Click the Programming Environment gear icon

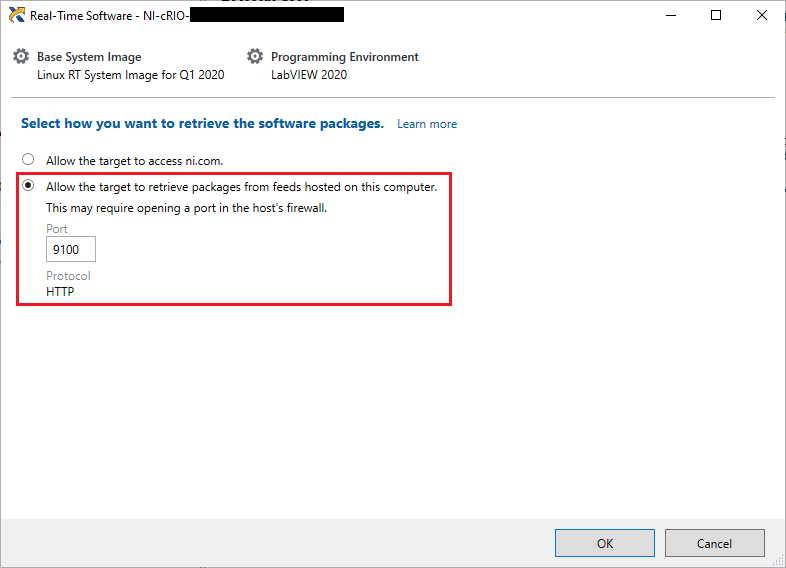(255, 56)
